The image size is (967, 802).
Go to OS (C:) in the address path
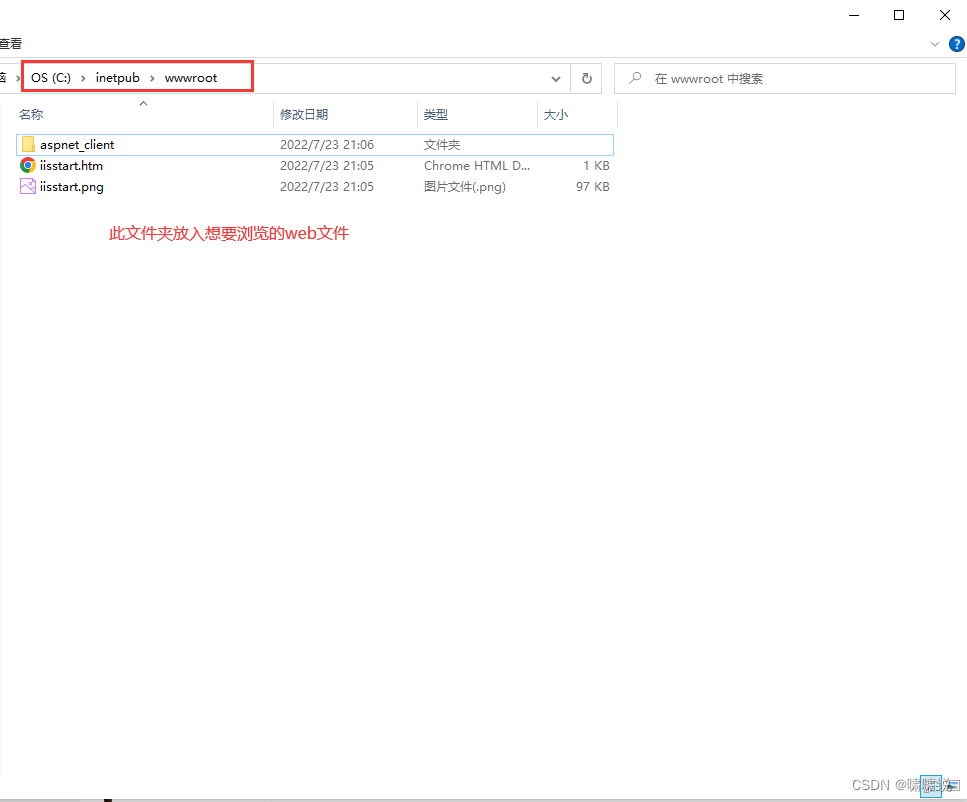point(52,78)
